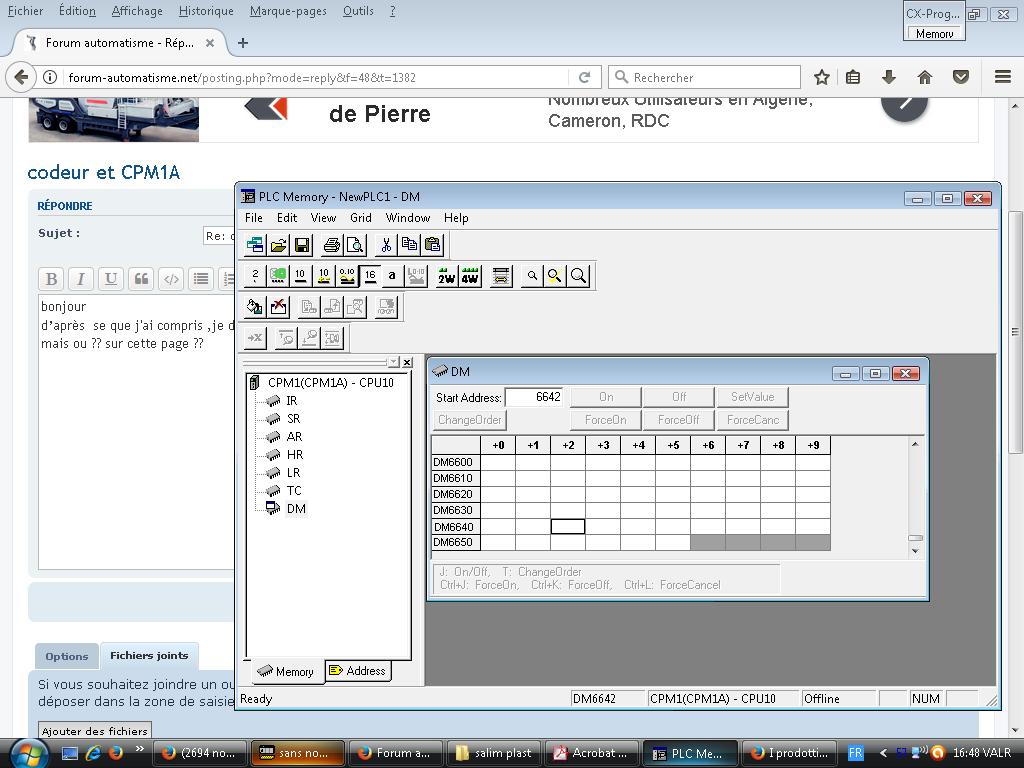Viewport: 1024px width, 768px height.
Task: Open the DM memory area in tree
Action: [295, 509]
